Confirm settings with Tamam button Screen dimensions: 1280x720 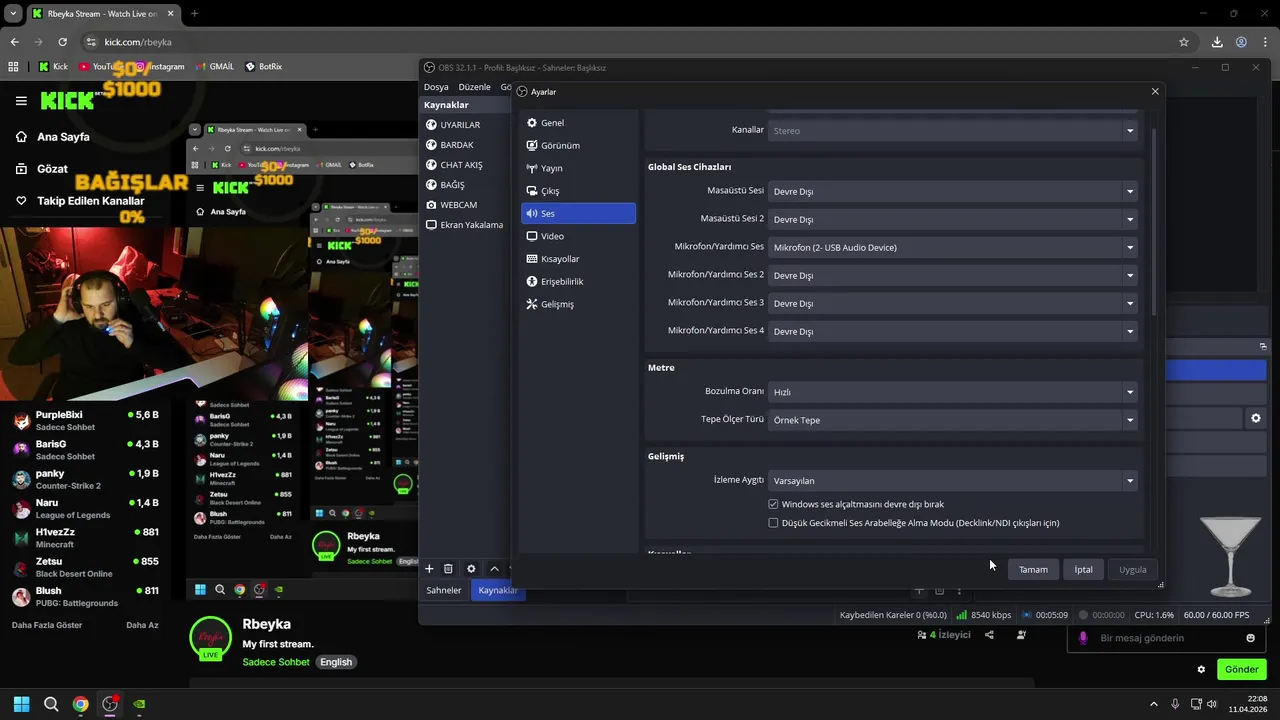click(x=1033, y=569)
